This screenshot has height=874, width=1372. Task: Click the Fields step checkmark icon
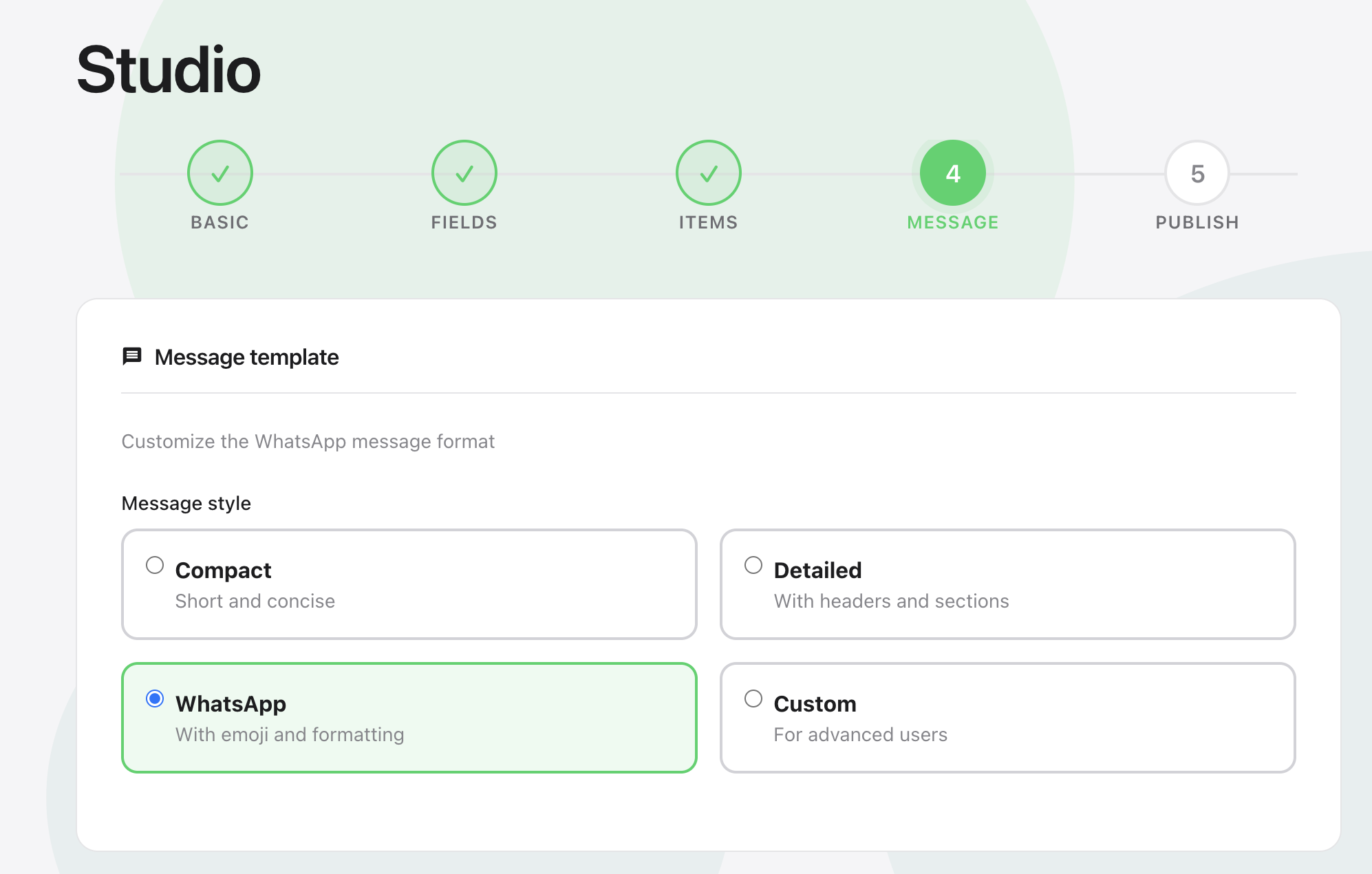coord(464,173)
